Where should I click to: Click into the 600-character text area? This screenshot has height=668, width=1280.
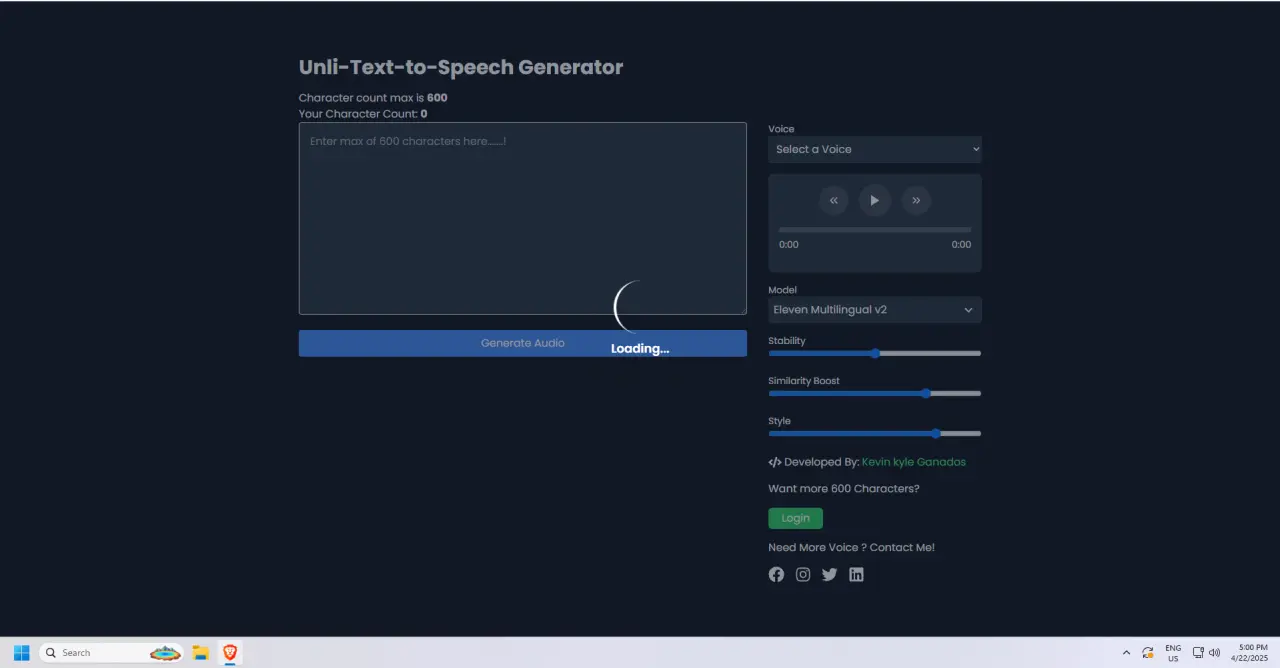click(x=523, y=218)
